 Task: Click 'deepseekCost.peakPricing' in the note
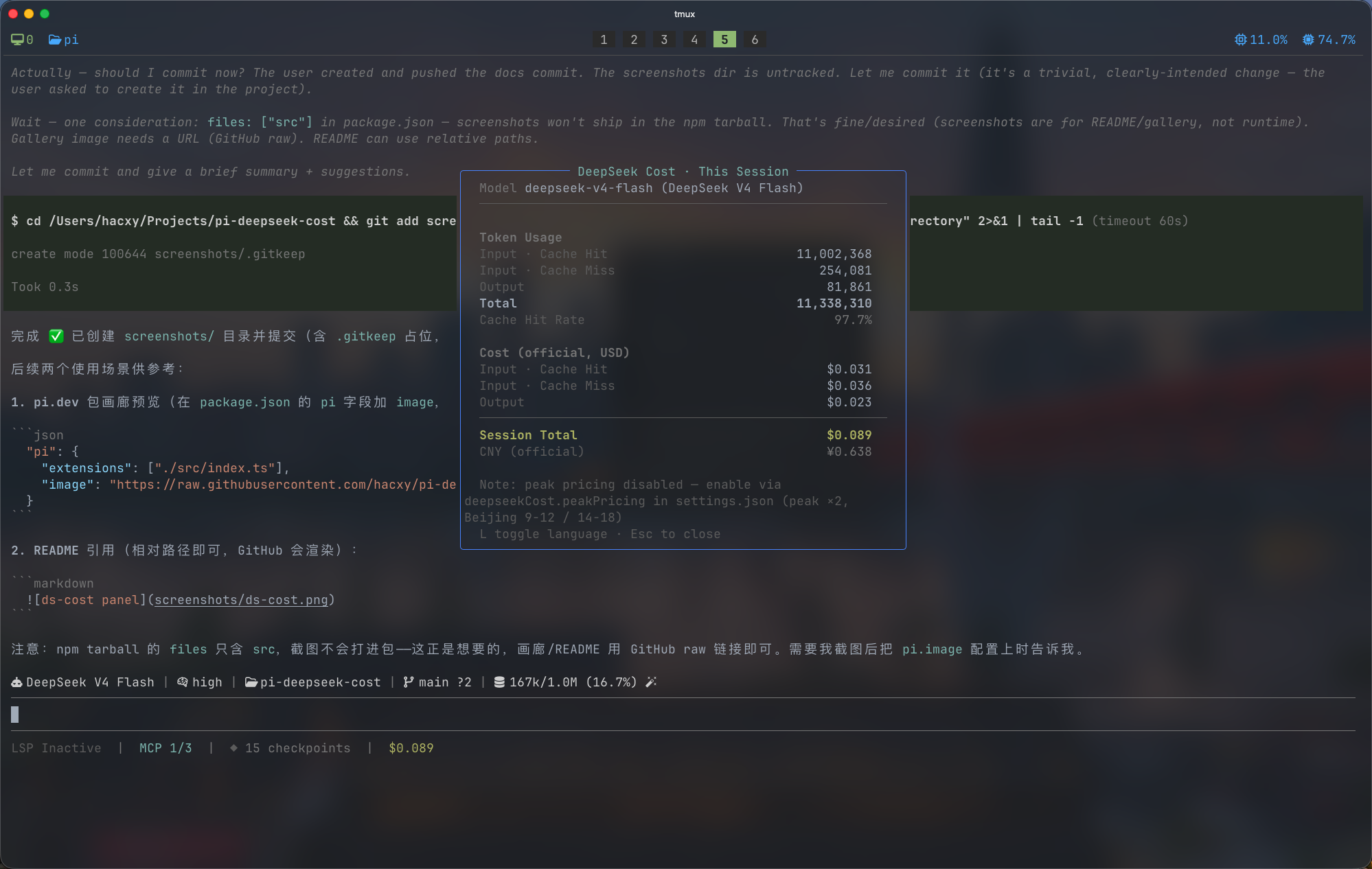pos(555,501)
